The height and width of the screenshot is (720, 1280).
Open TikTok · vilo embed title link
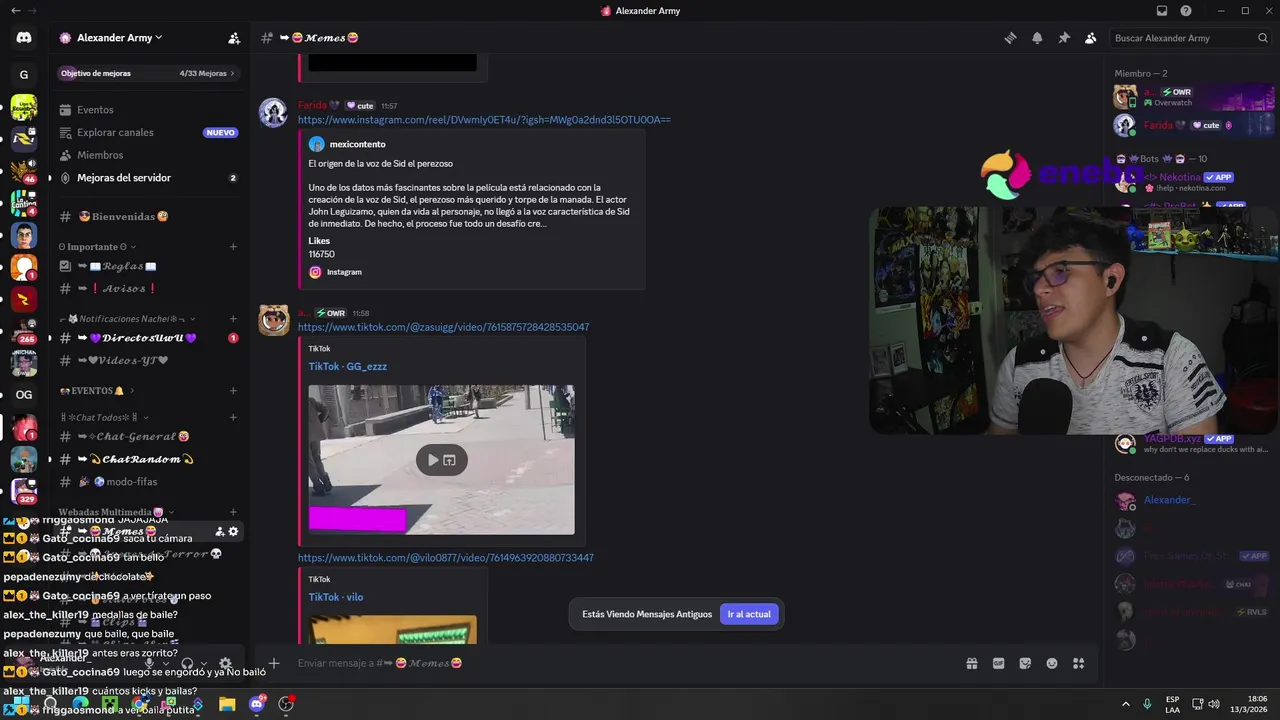point(335,598)
